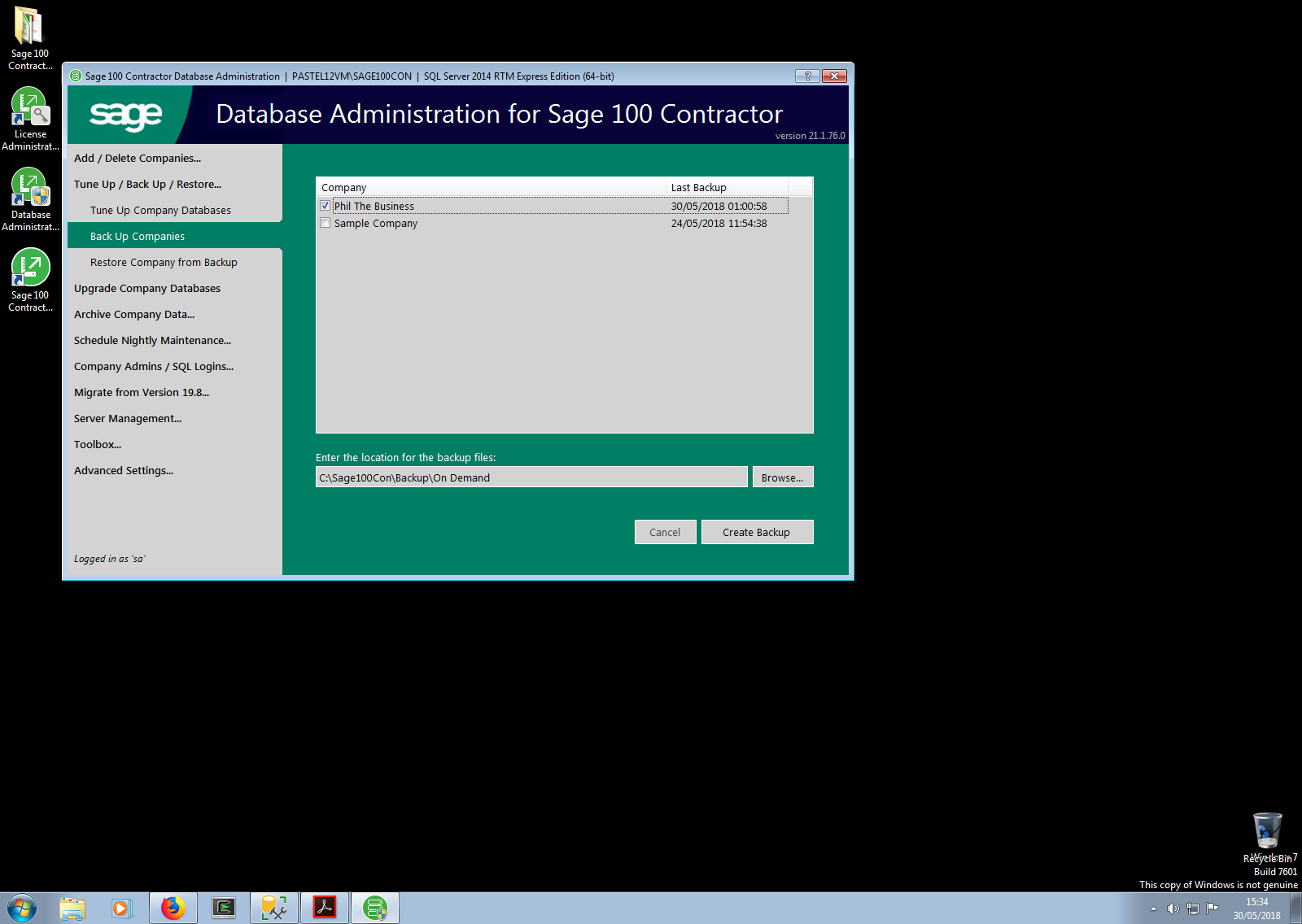This screenshot has height=924, width=1302.
Task: Expand the Toolbox menu
Action: click(98, 444)
